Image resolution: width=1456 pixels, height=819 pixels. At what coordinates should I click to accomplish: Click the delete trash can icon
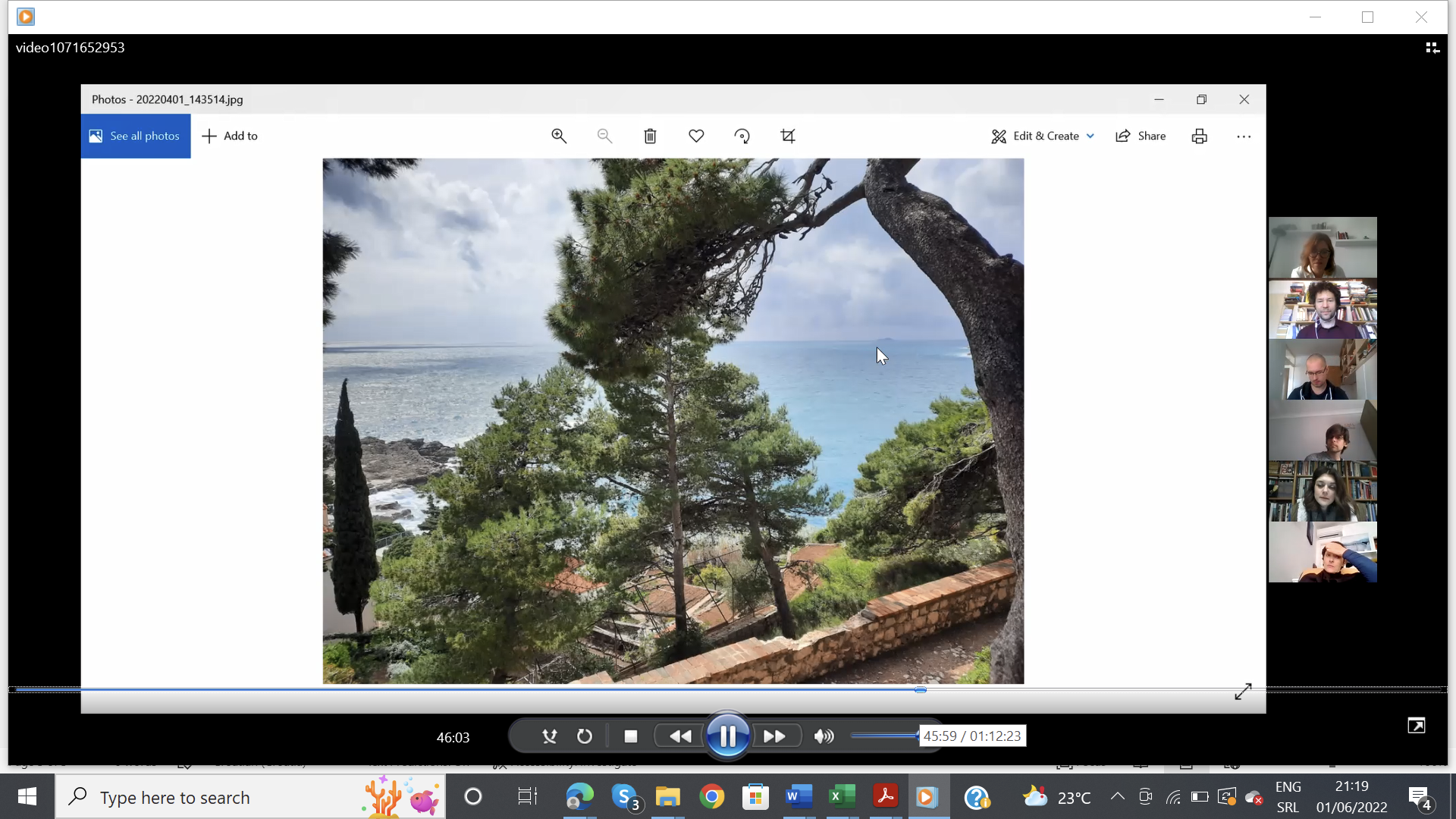pos(650,136)
